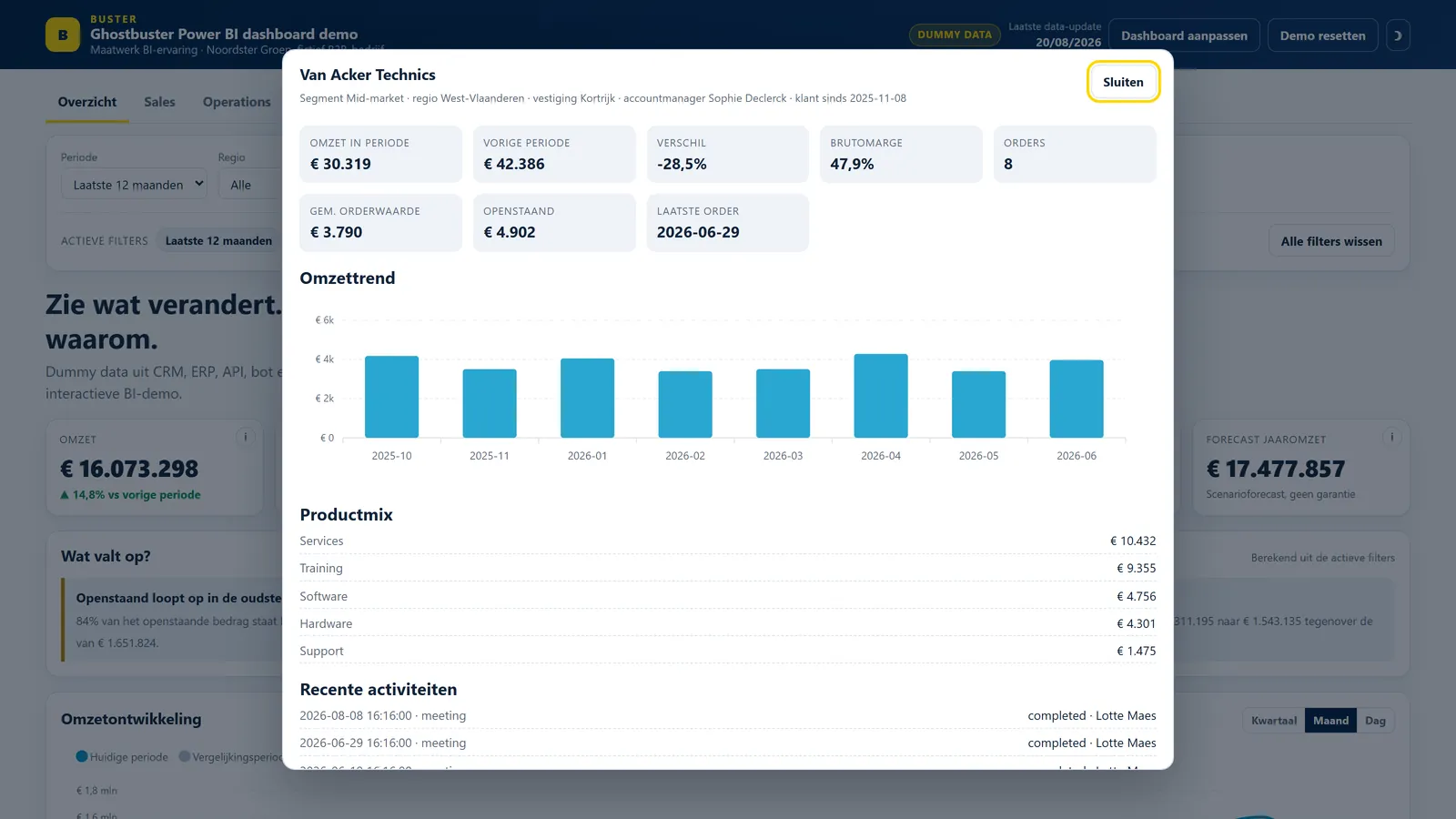The image size is (1456, 819).
Task: Toggle the Vergelijkingsperiode legend marker
Action: [x=185, y=756]
